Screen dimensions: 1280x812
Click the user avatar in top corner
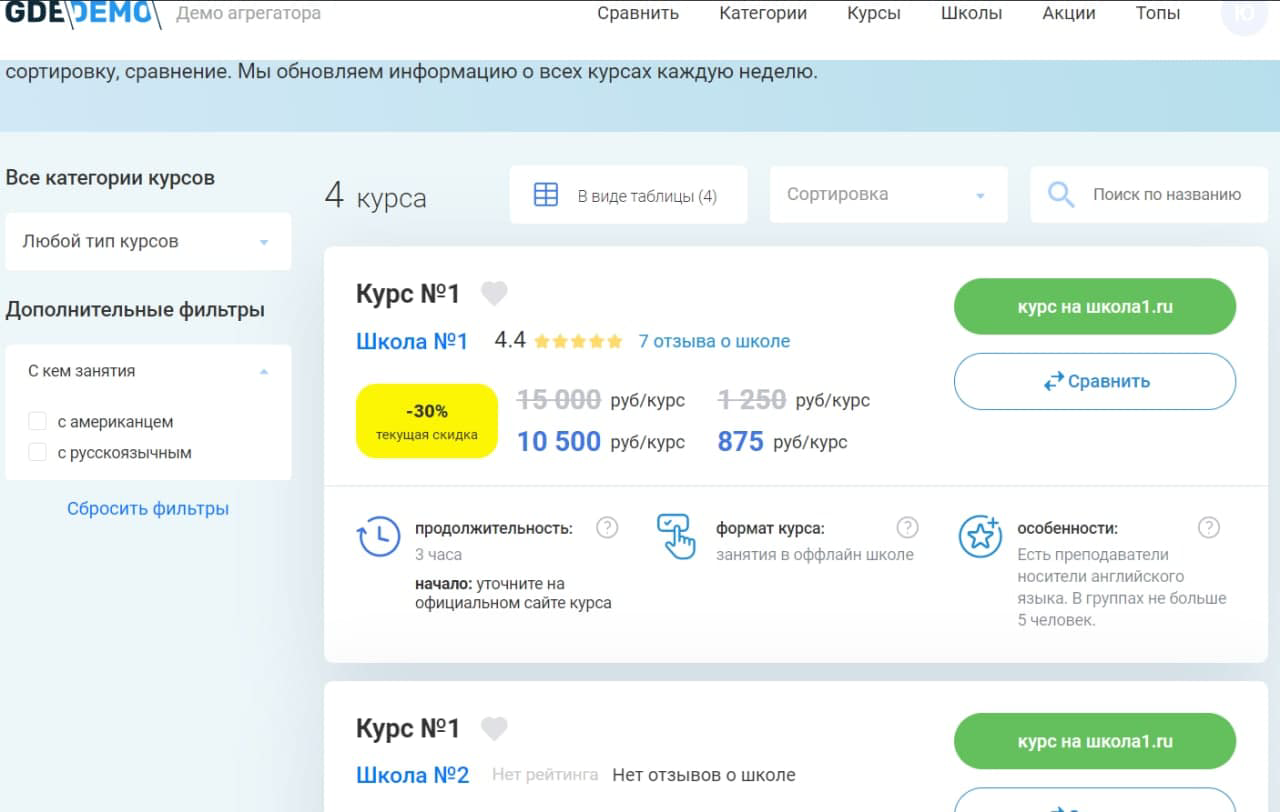click(x=1244, y=14)
